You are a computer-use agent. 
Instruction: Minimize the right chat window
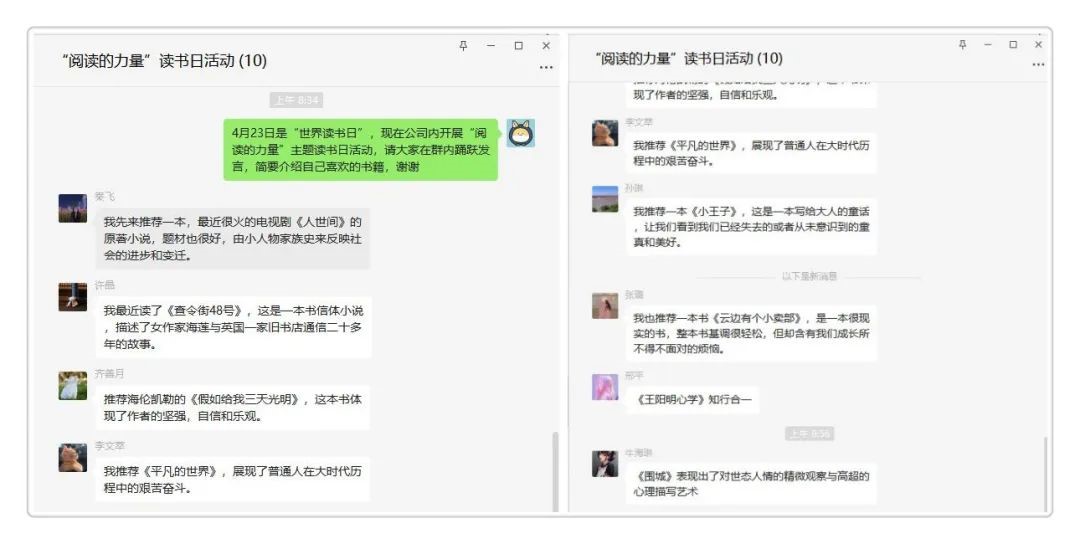988,44
